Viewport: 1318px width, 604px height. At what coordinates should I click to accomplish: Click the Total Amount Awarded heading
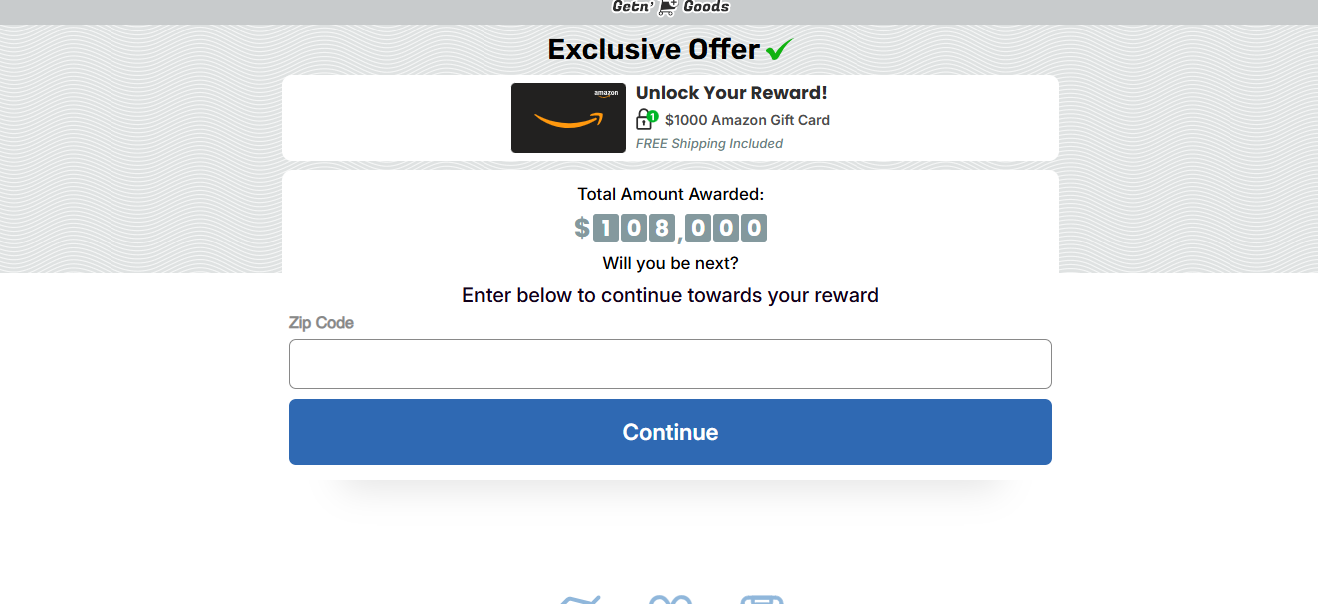coord(670,193)
